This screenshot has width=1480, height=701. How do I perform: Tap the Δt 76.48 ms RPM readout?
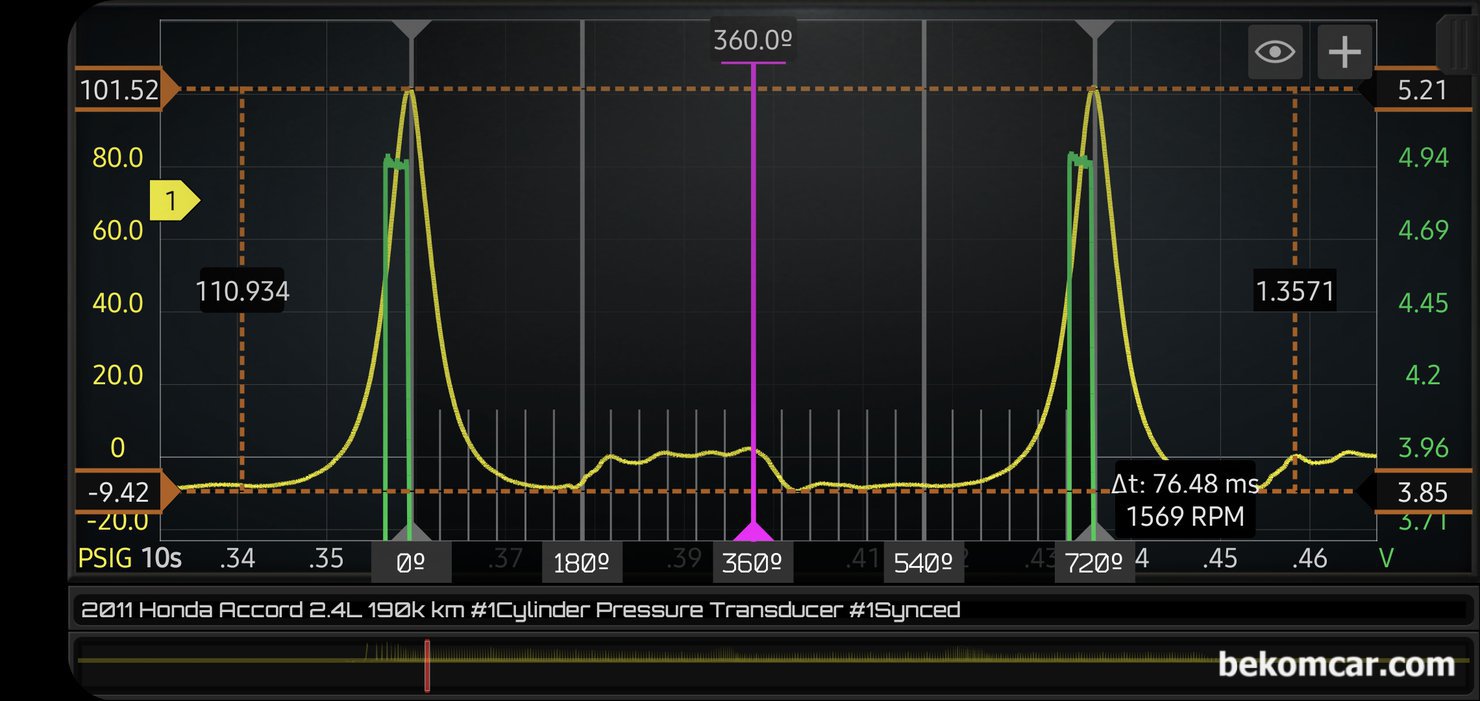click(1185, 500)
